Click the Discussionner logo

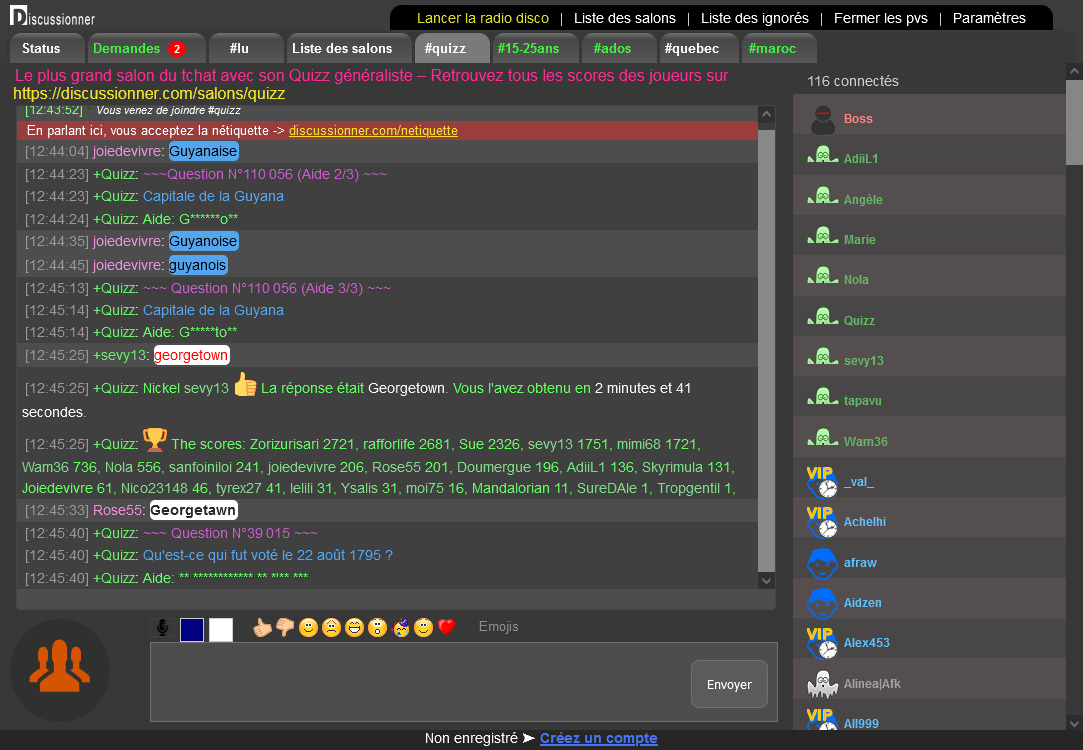pos(53,16)
